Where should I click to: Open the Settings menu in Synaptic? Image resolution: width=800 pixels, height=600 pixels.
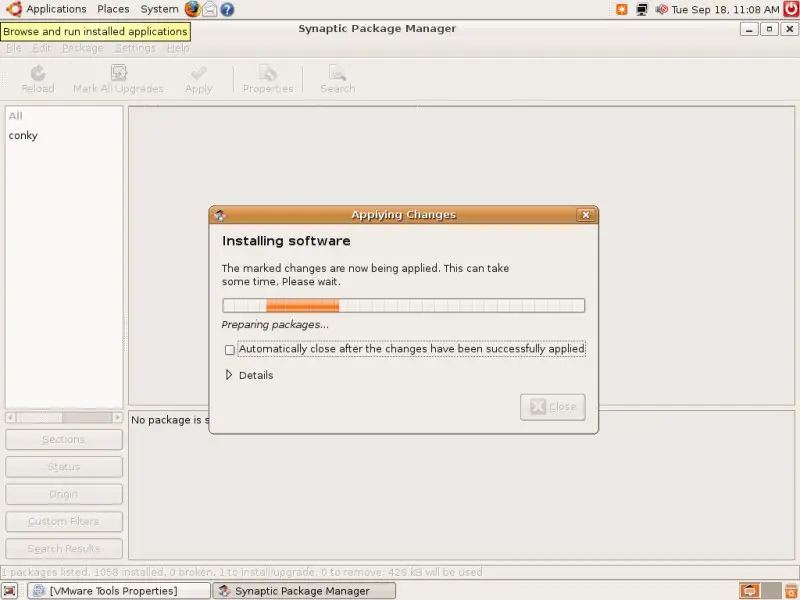click(x=135, y=48)
